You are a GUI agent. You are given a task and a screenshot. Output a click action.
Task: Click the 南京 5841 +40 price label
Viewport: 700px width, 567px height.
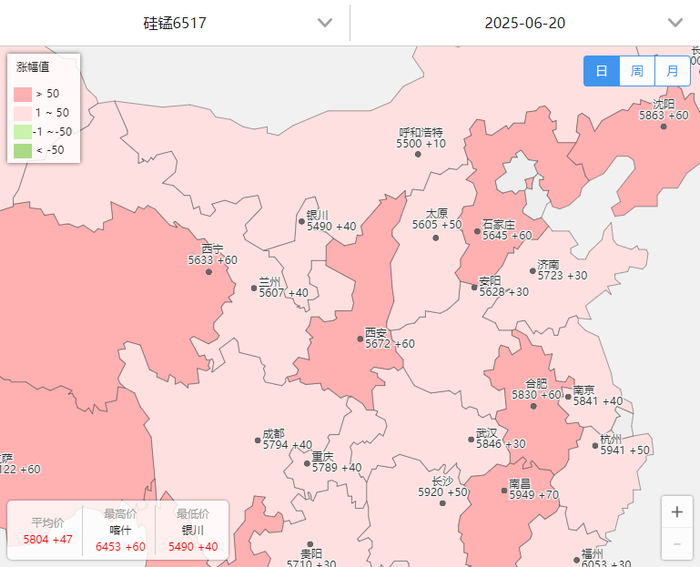(598, 396)
